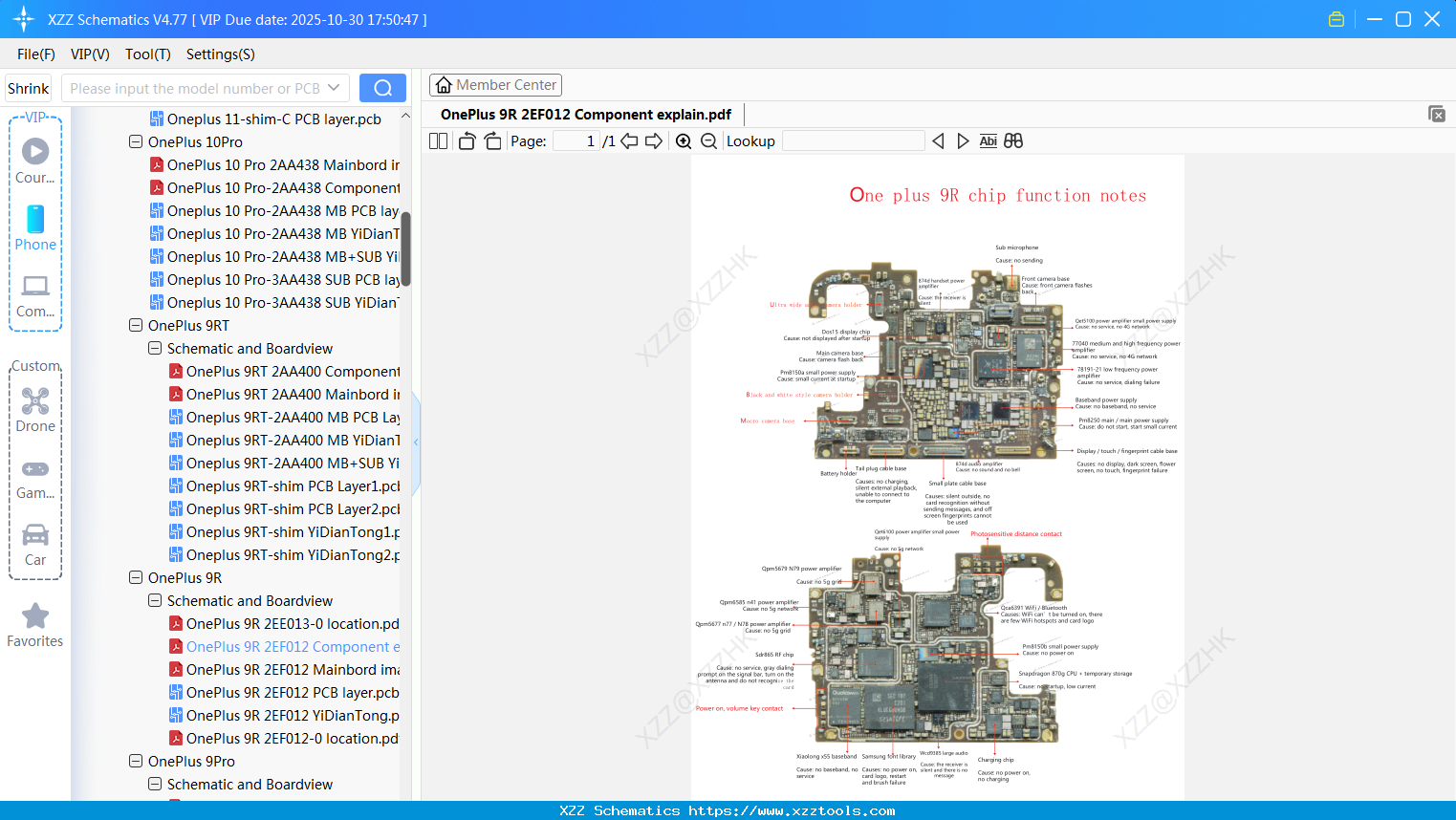
Task: Click the Shrink button
Action: pos(28,87)
